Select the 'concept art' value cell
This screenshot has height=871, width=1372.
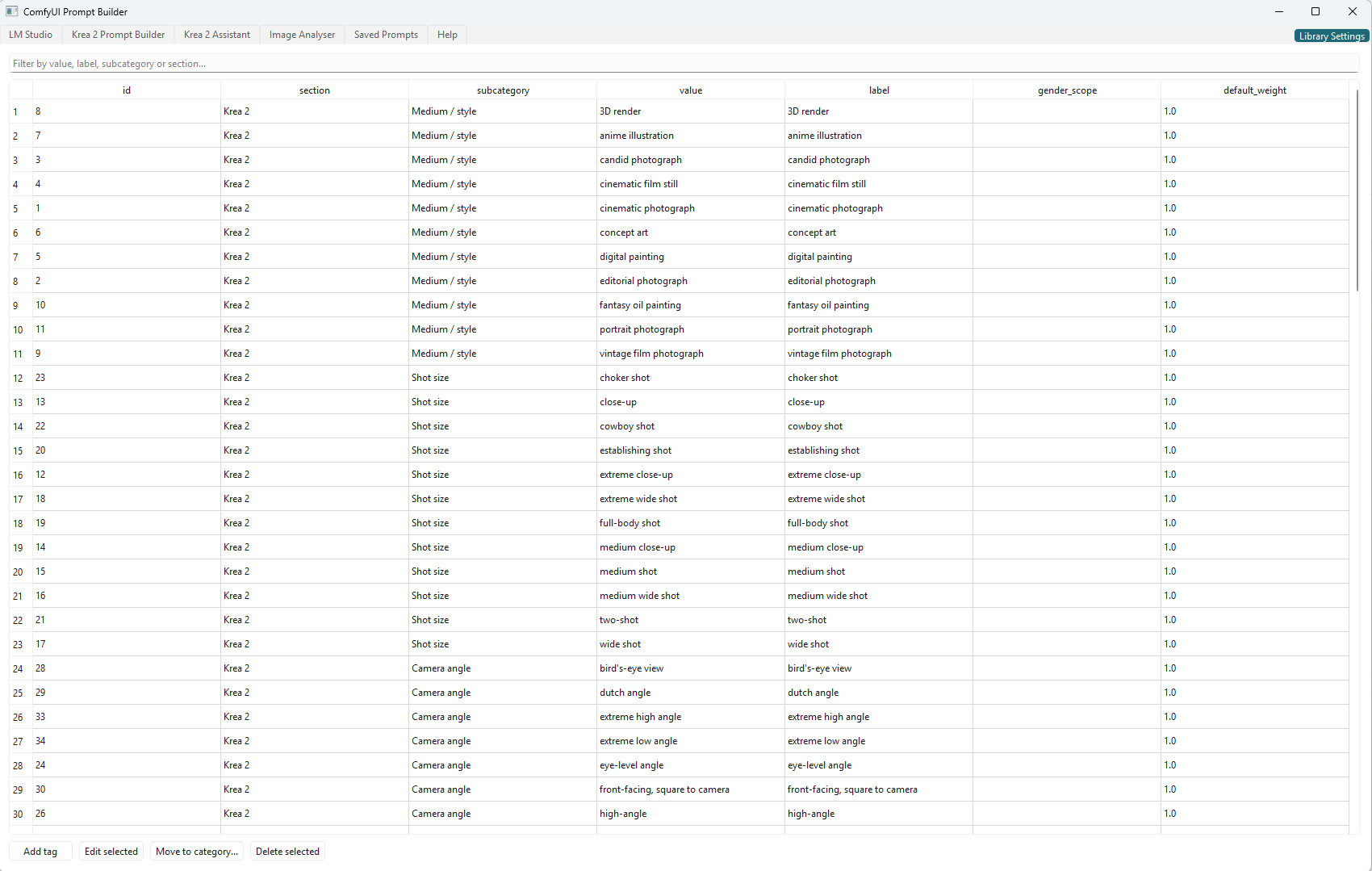pos(691,232)
